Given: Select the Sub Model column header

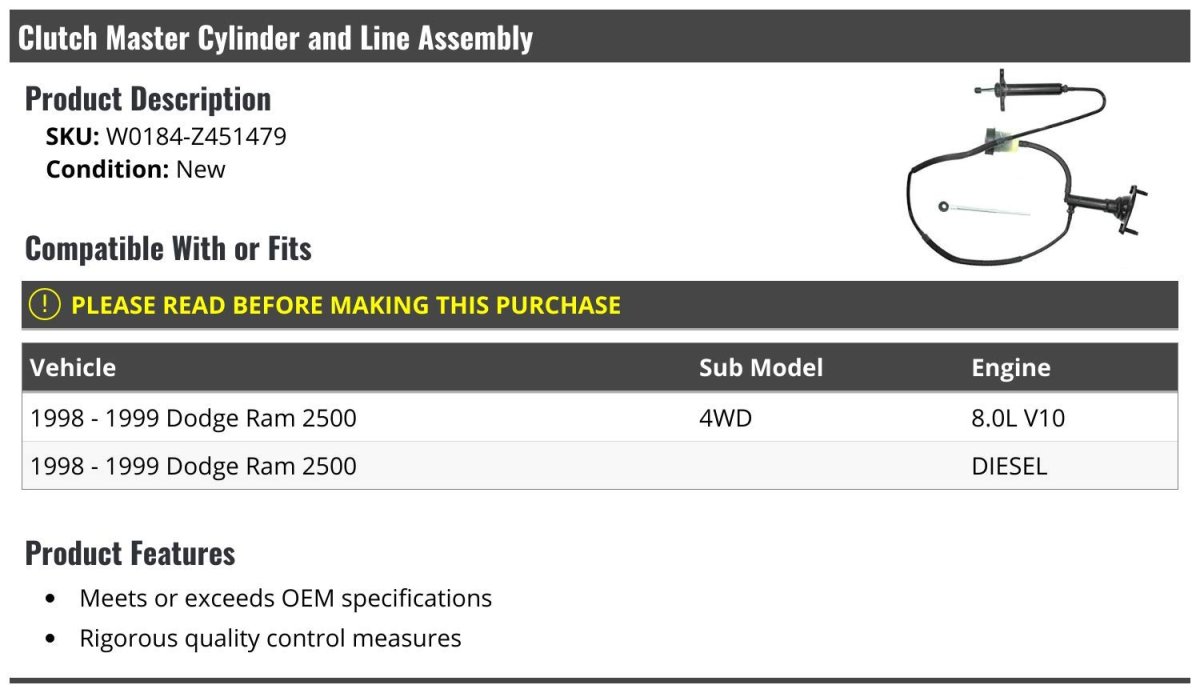Looking at the screenshot, I should [x=761, y=367].
